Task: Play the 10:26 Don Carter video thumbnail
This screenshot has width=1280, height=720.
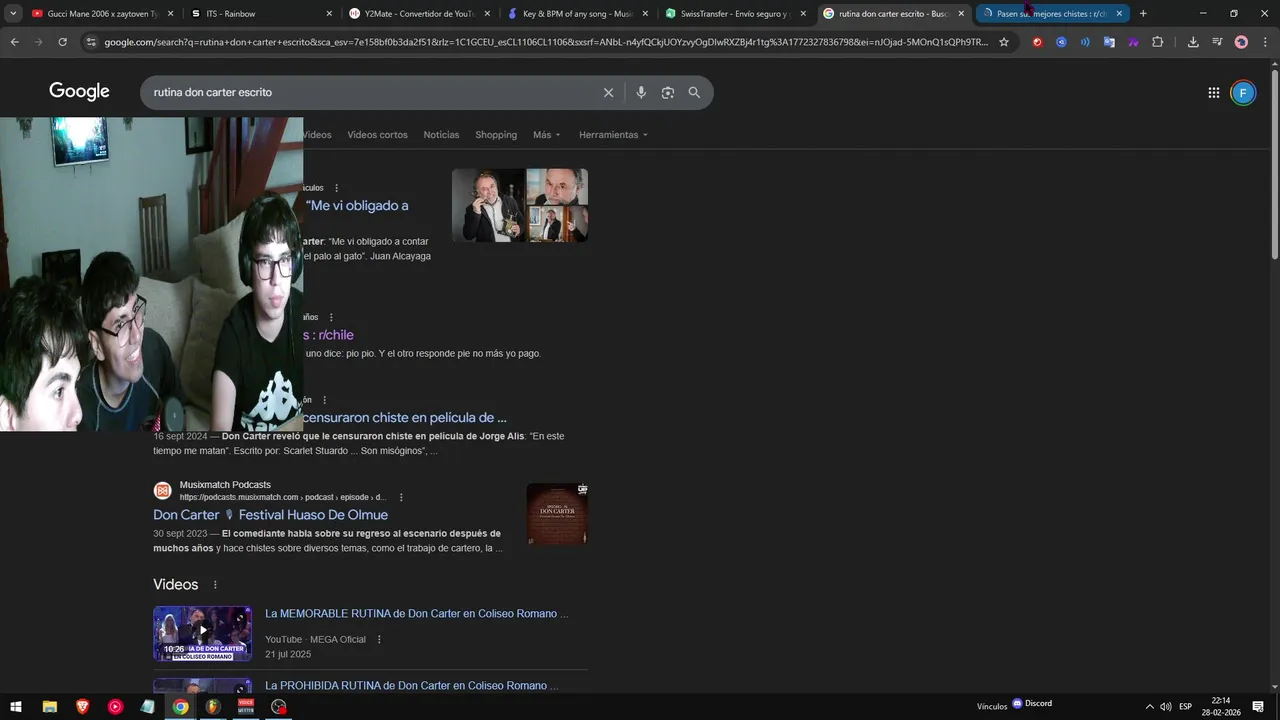Action: pyautogui.click(x=202, y=634)
